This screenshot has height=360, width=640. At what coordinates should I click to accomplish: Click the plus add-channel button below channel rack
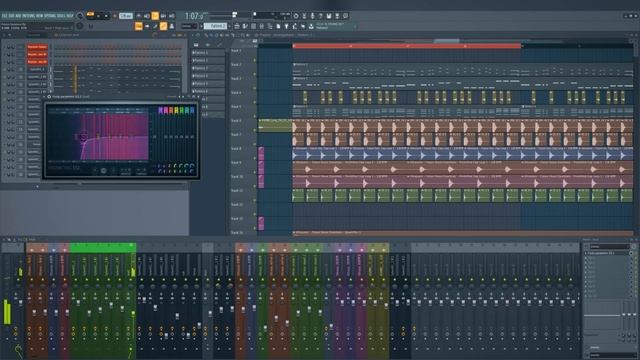(x=38, y=187)
